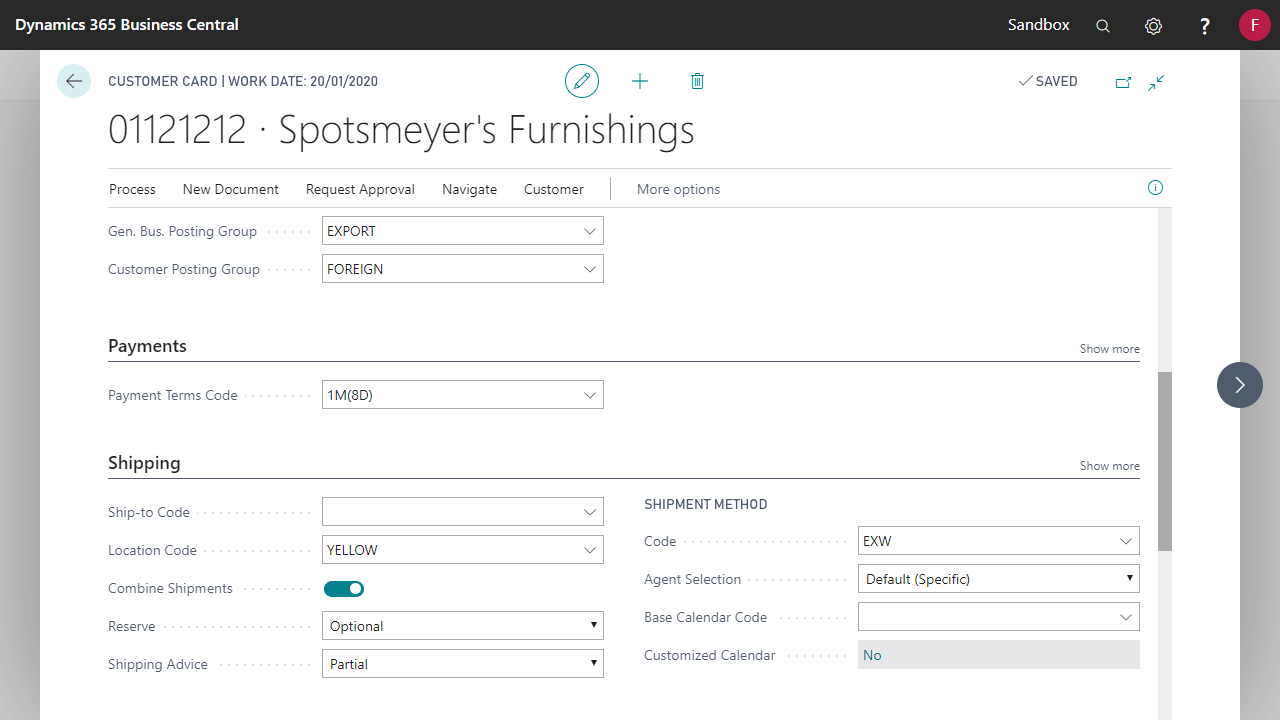
Task: Show the FactBox info icon
Action: click(1155, 188)
